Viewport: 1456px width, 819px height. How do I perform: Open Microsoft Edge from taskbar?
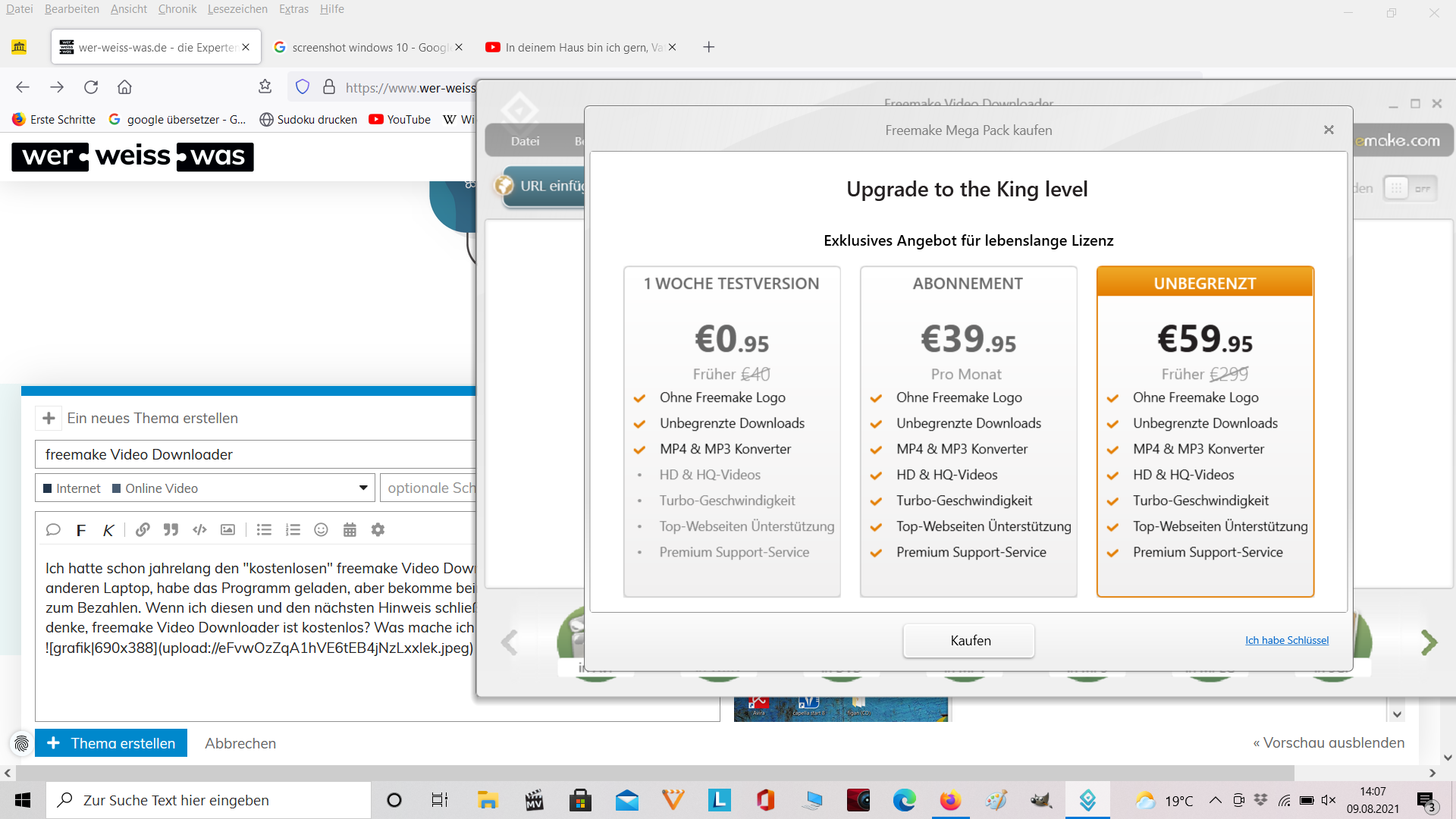pos(904,800)
